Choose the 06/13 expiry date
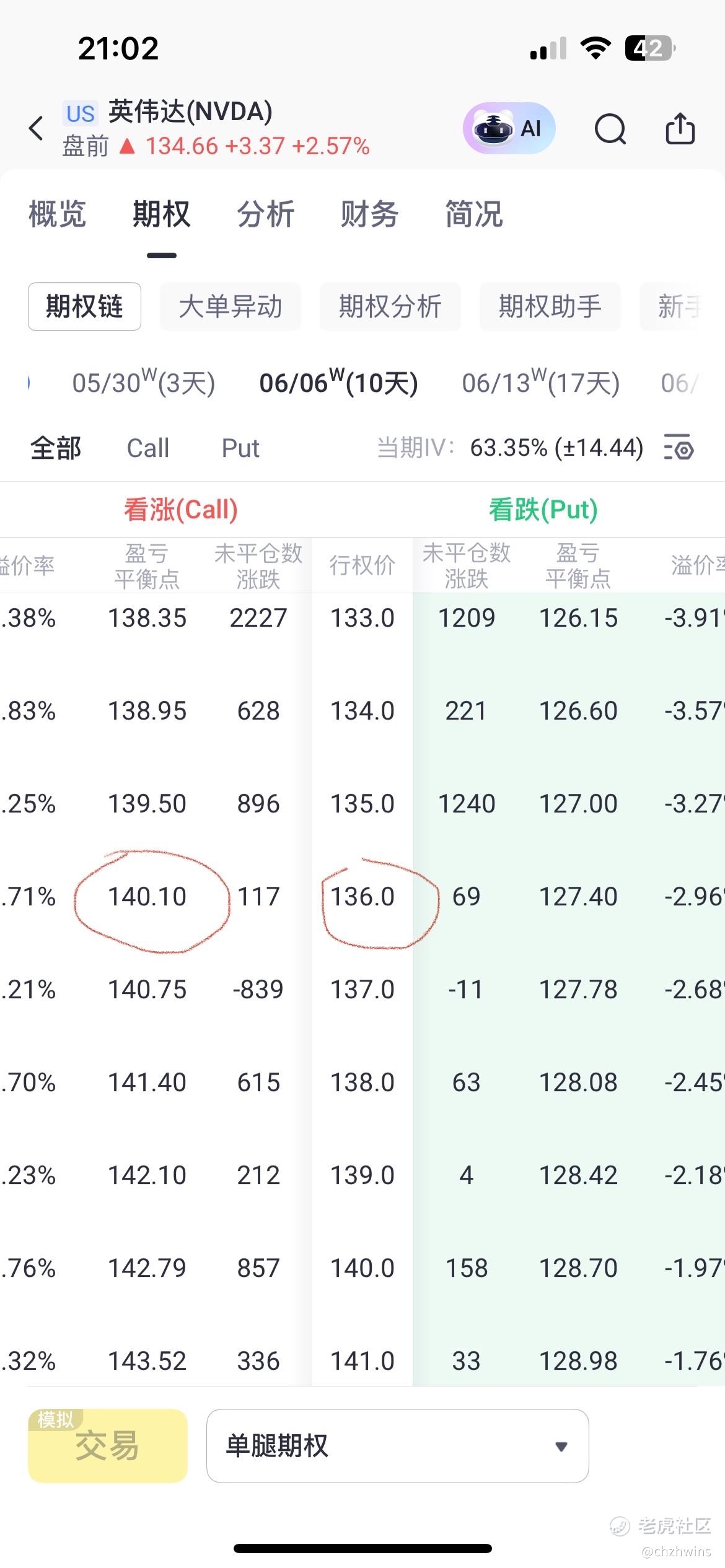Screen dimensions: 725x1568 coord(540,383)
